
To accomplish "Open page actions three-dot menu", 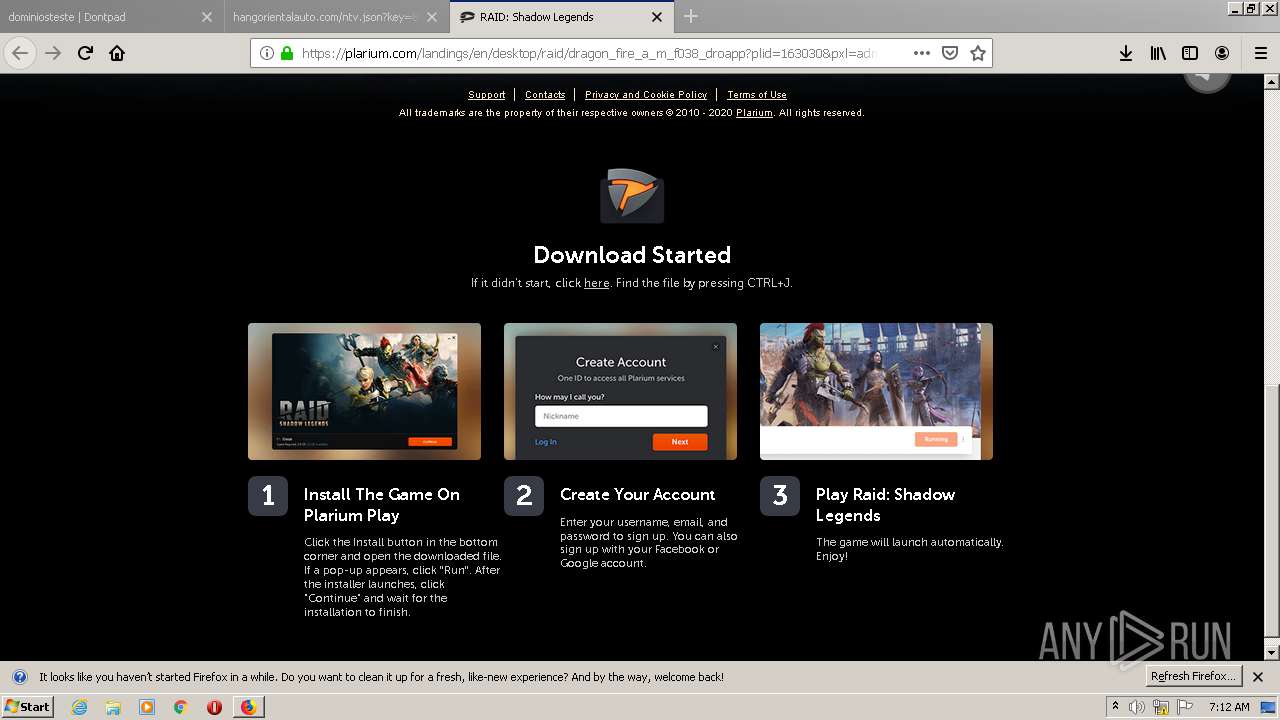I will [x=922, y=53].
